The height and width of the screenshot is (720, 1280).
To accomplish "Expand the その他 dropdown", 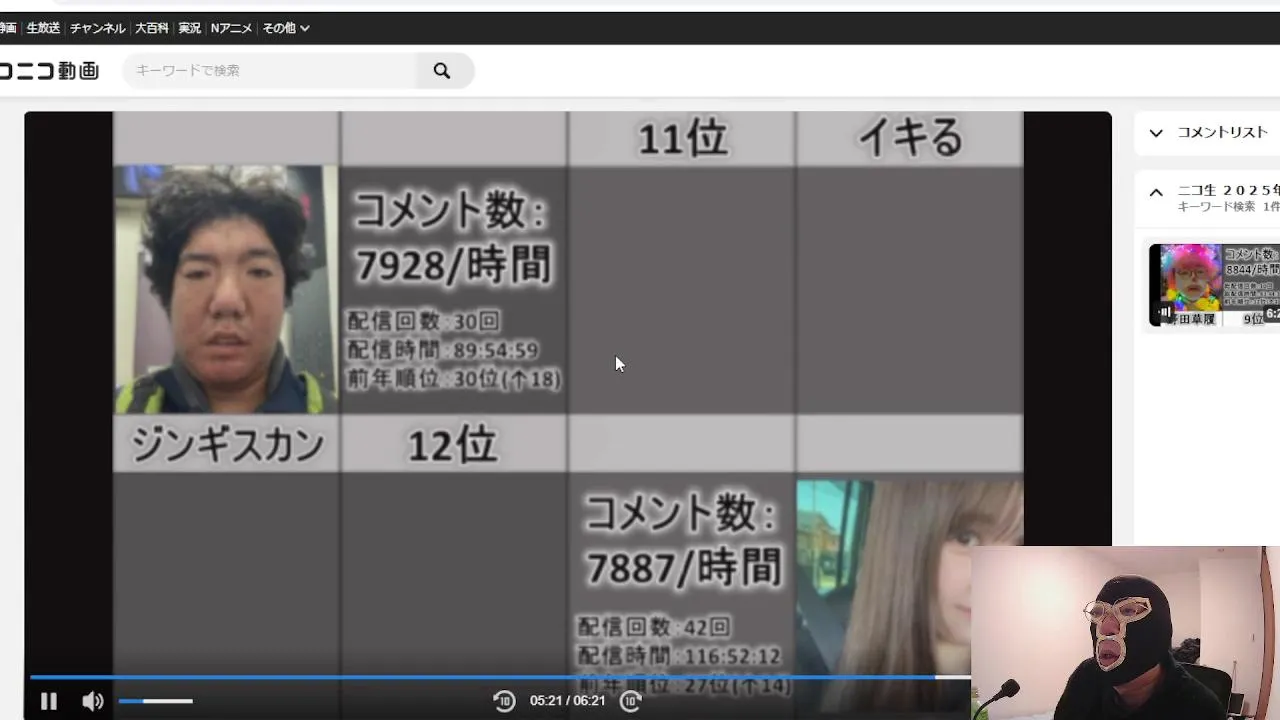I will [x=286, y=28].
